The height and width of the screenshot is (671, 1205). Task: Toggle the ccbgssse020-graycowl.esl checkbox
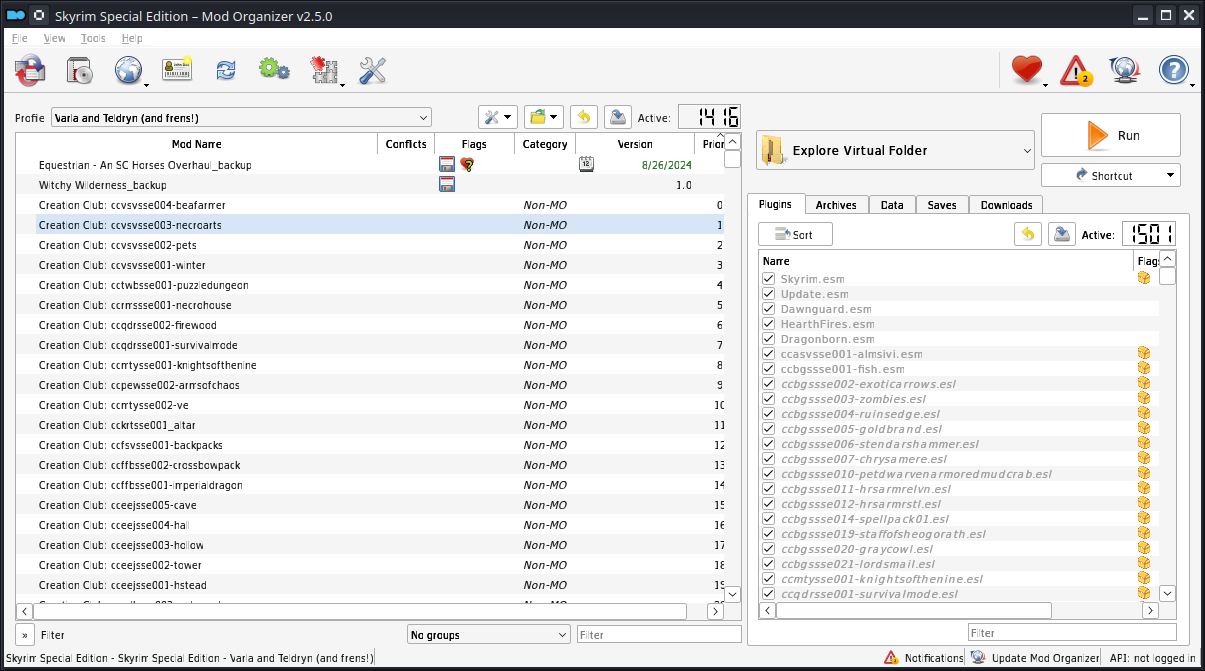point(769,549)
